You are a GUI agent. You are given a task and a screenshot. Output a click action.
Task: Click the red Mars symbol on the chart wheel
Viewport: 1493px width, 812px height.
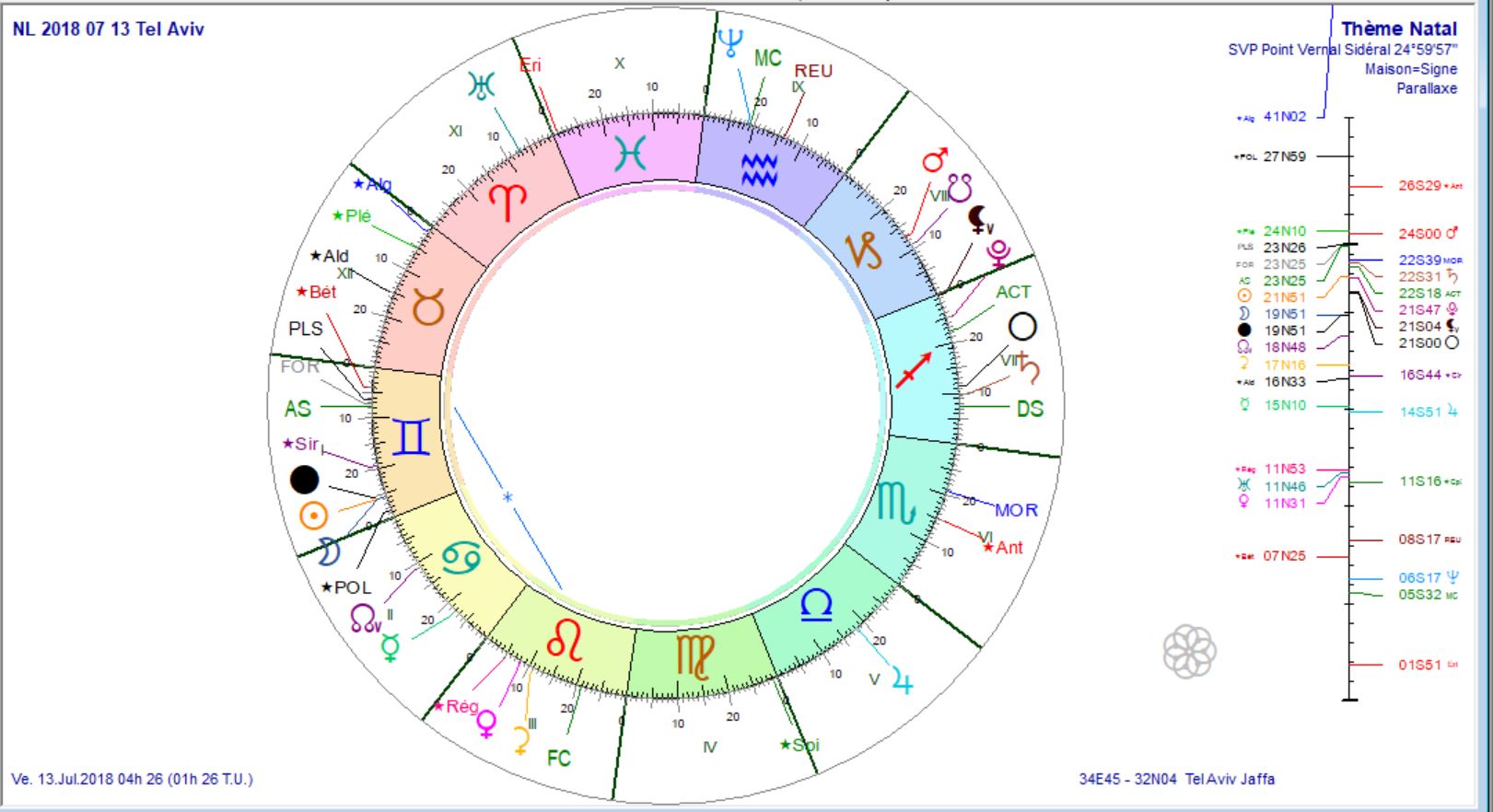935,162
